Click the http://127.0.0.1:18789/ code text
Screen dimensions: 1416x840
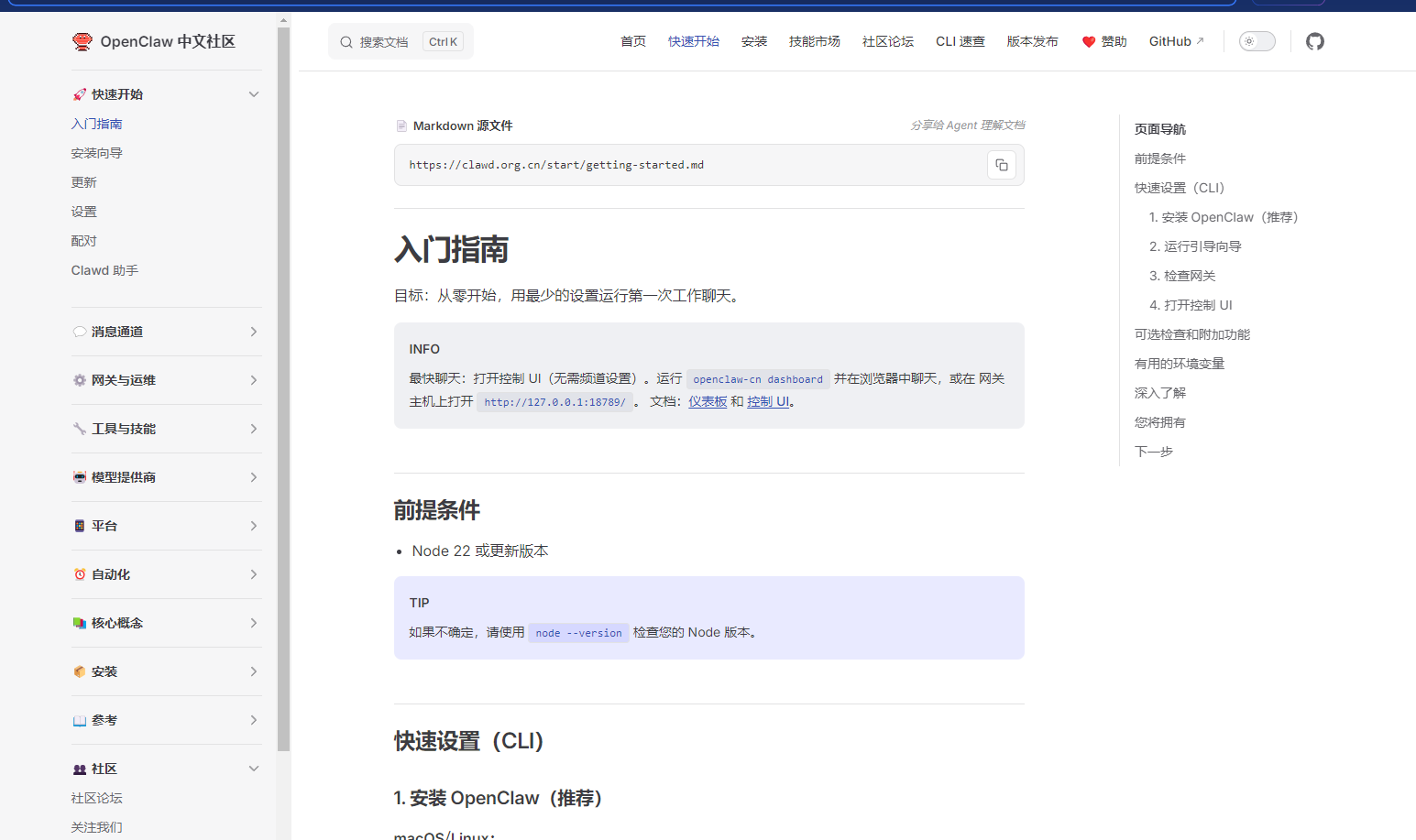pos(554,402)
